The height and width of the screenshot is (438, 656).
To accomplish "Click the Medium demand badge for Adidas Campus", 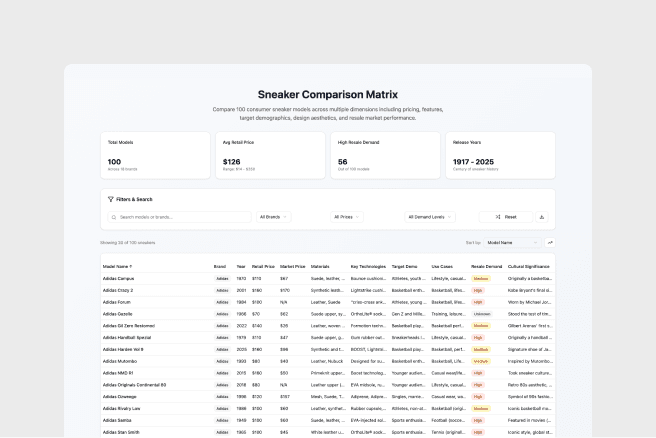I will tap(481, 279).
